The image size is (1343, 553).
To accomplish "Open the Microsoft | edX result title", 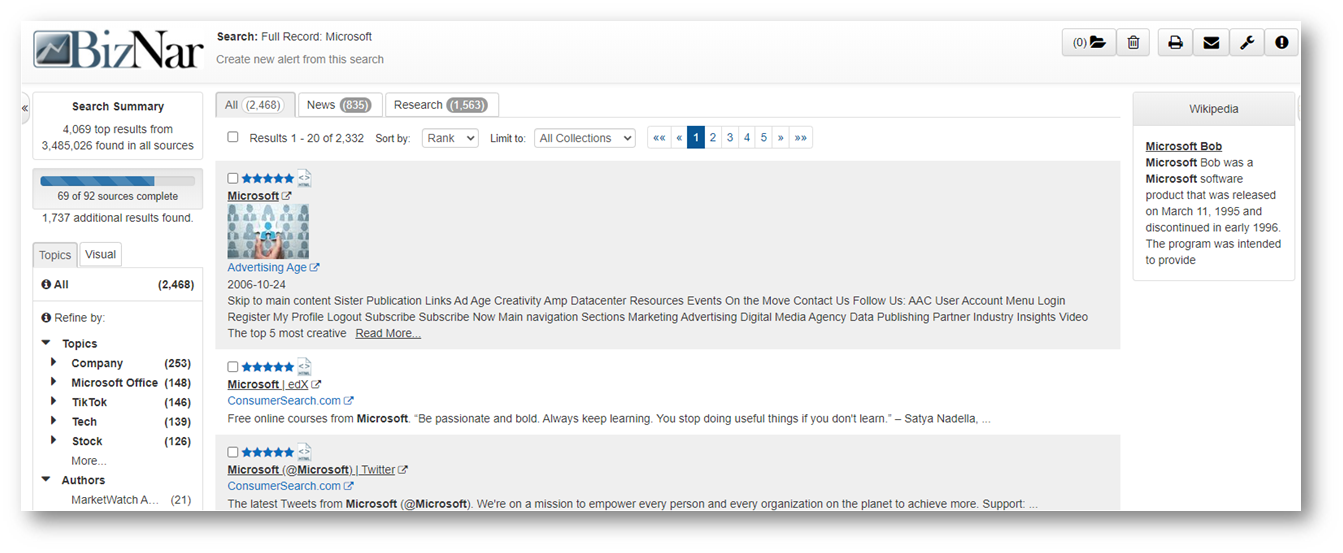I will pyautogui.click(x=267, y=384).
